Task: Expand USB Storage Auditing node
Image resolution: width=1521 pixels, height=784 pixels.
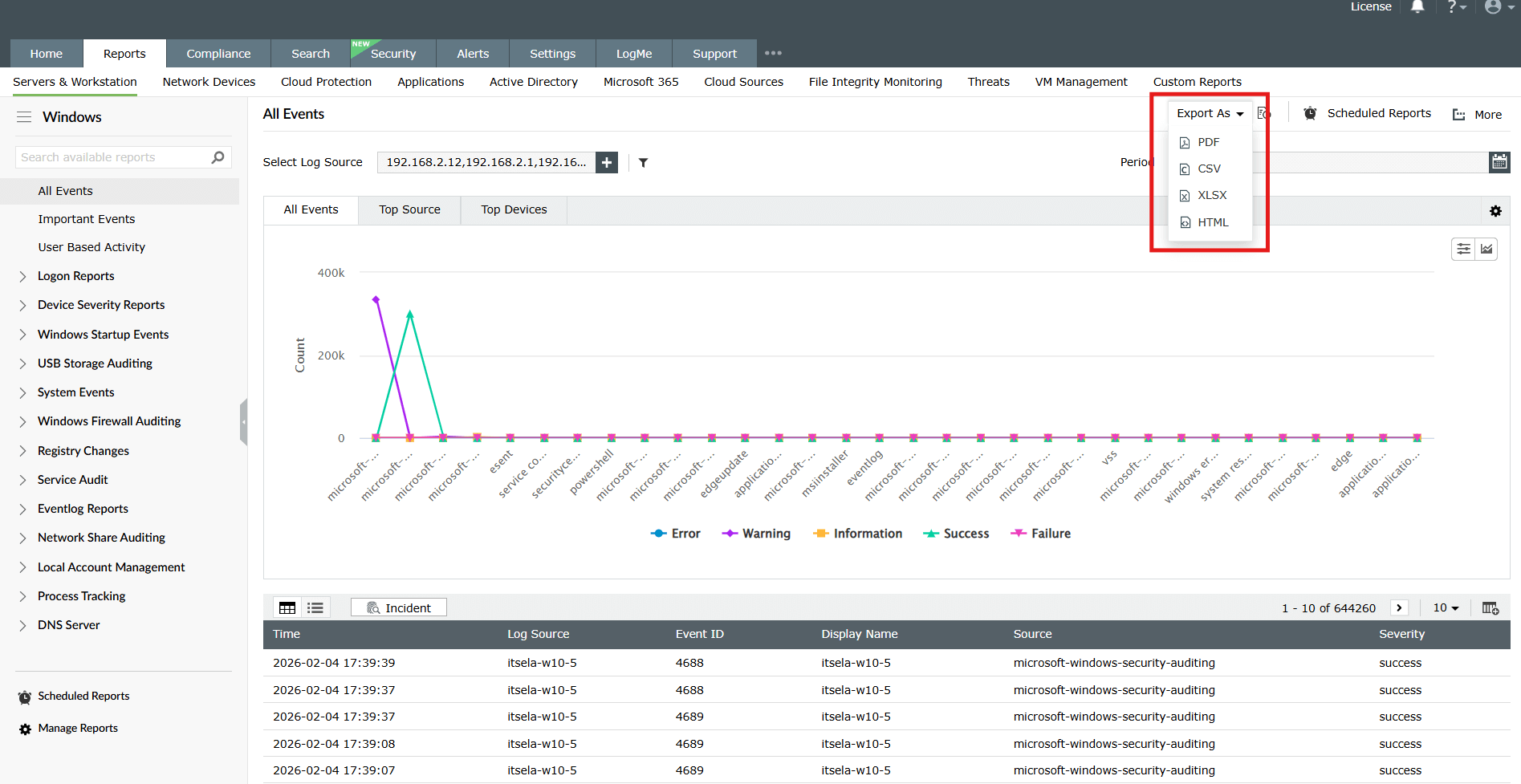Action: [22, 364]
